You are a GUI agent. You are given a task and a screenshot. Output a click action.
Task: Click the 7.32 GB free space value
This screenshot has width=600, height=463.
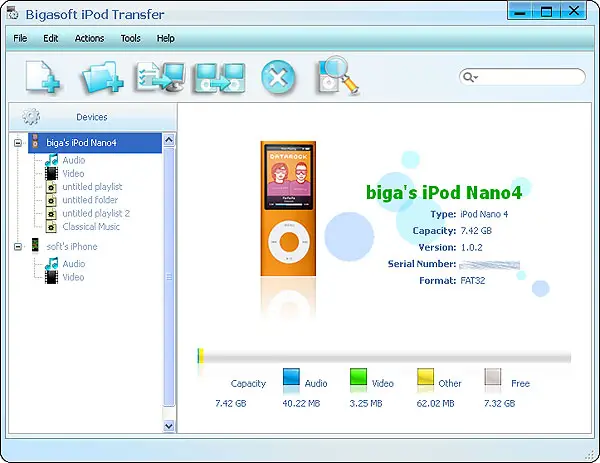click(499, 403)
